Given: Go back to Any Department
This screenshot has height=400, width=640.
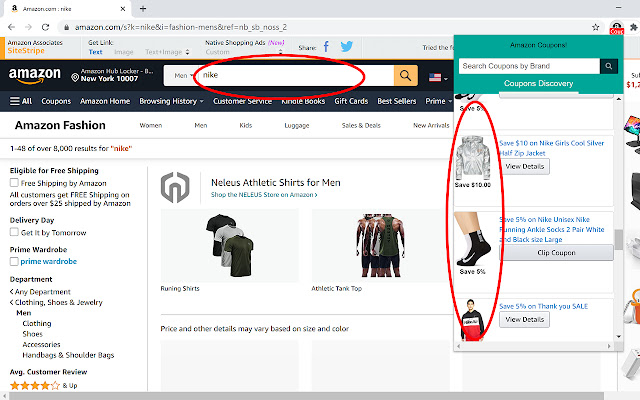Looking at the screenshot, I should tap(40, 292).
